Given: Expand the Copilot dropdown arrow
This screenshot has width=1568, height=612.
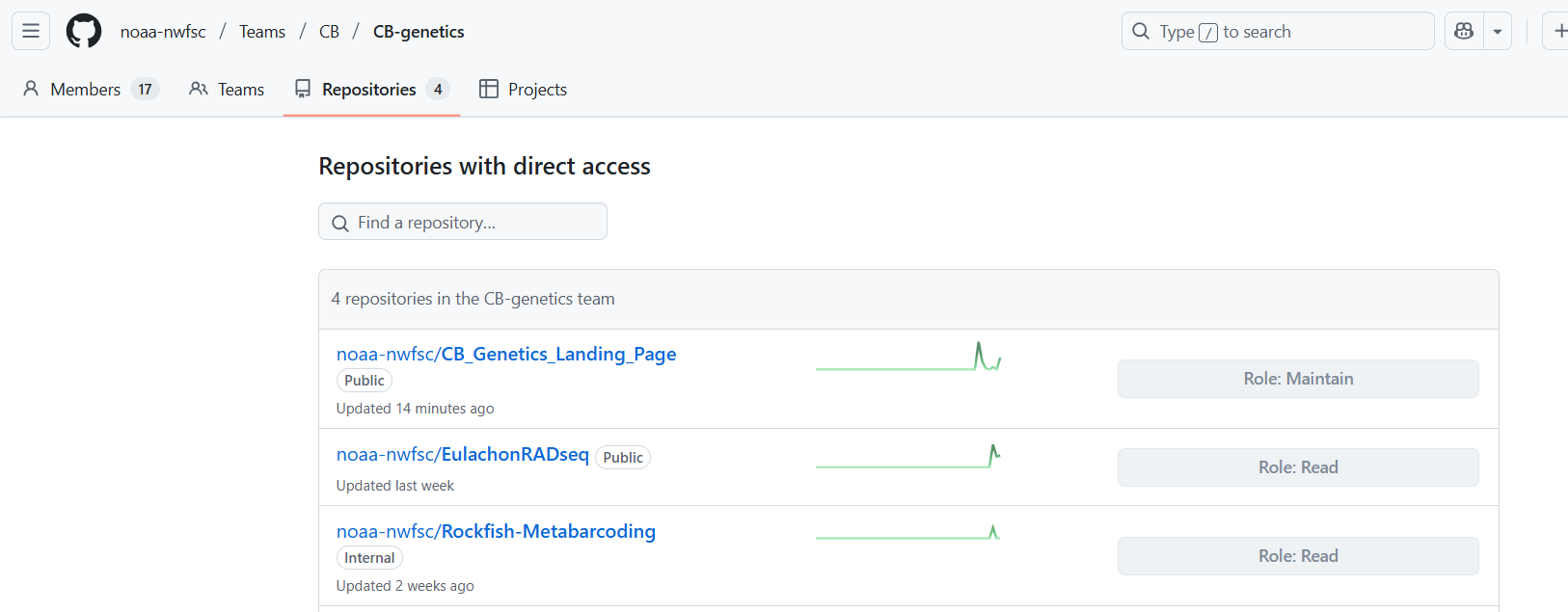Looking at the screenshot, I should click(1498, 31).
